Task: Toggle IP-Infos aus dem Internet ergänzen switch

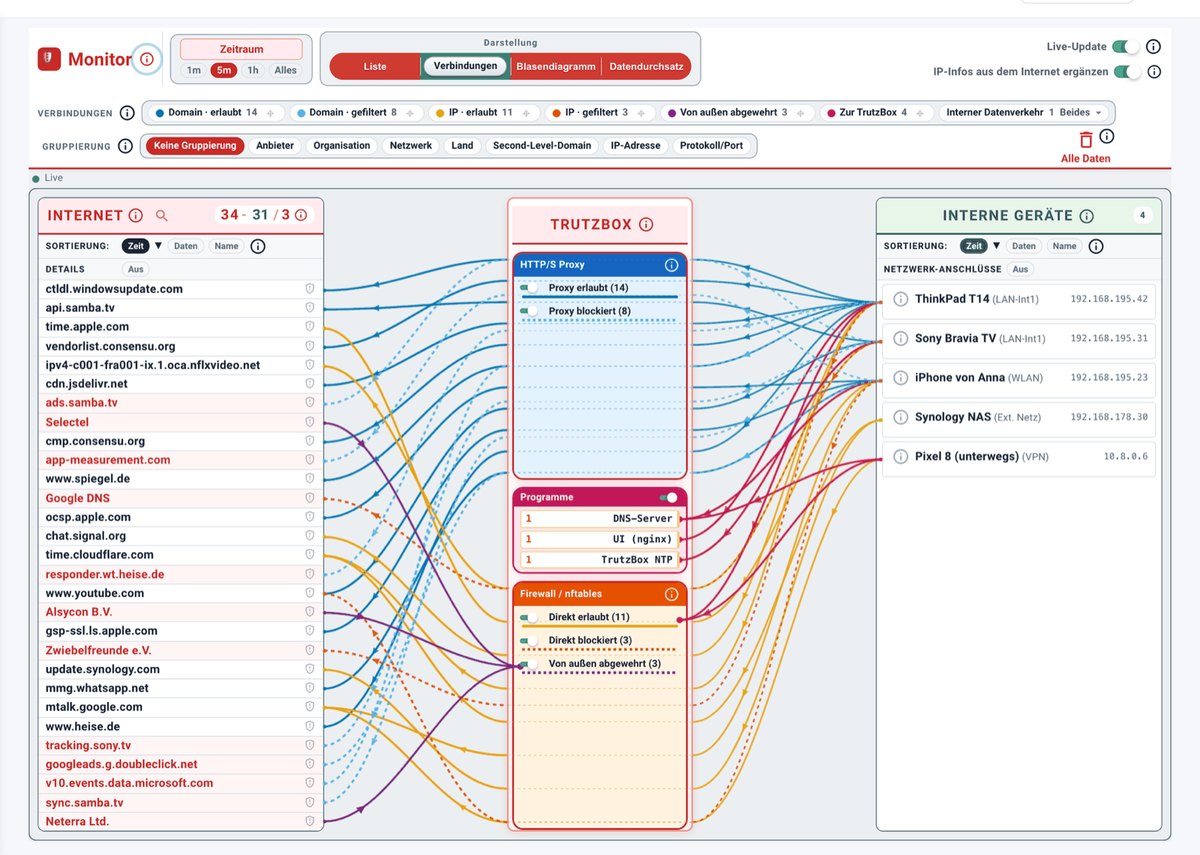Action: click(1127, 72)
